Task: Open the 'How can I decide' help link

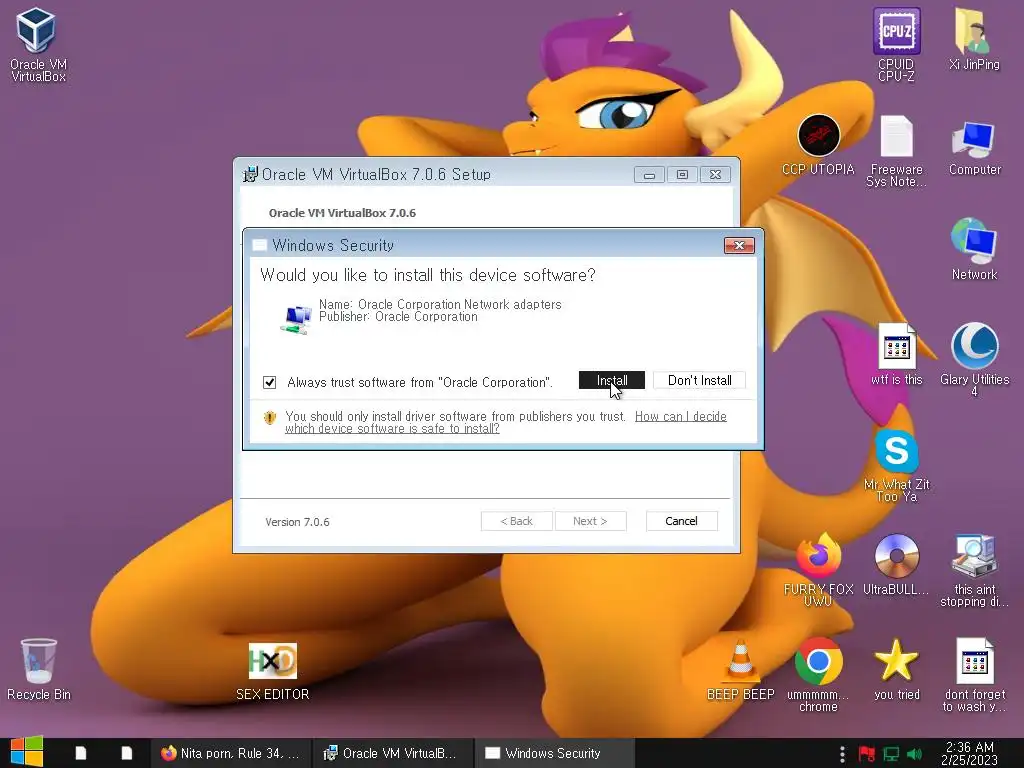Action: (505, 422)
